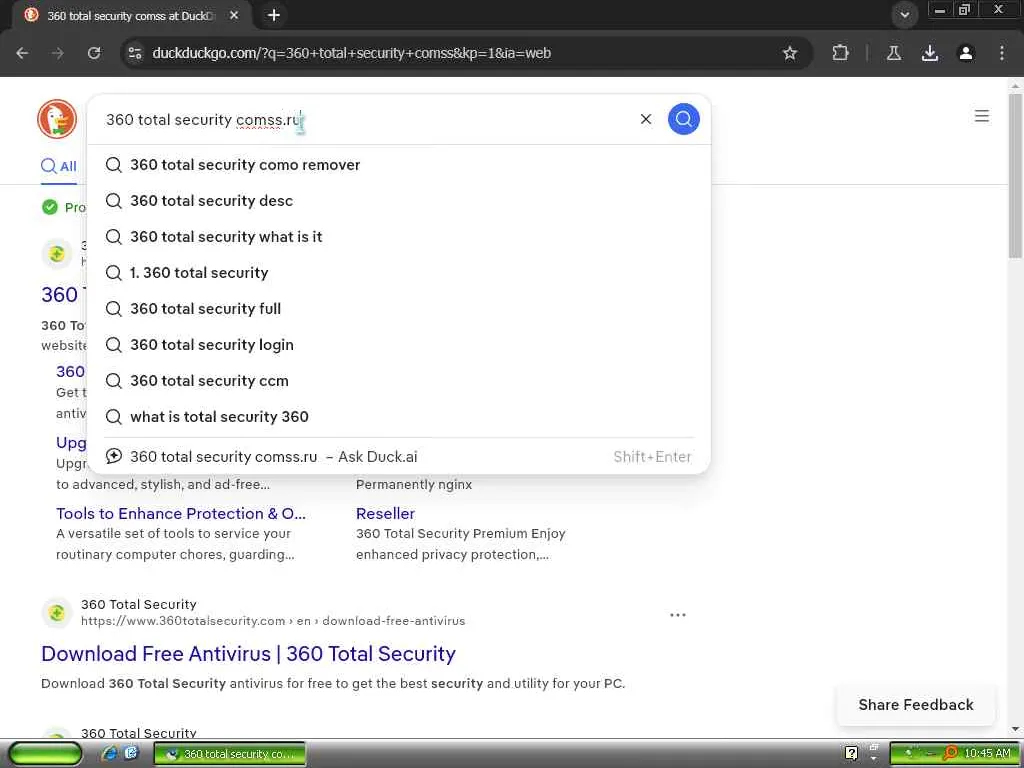Screen dimensions: 1024x768
Task: Choose suggestion '360 total security como remover'
Action: tap(398, 165)
